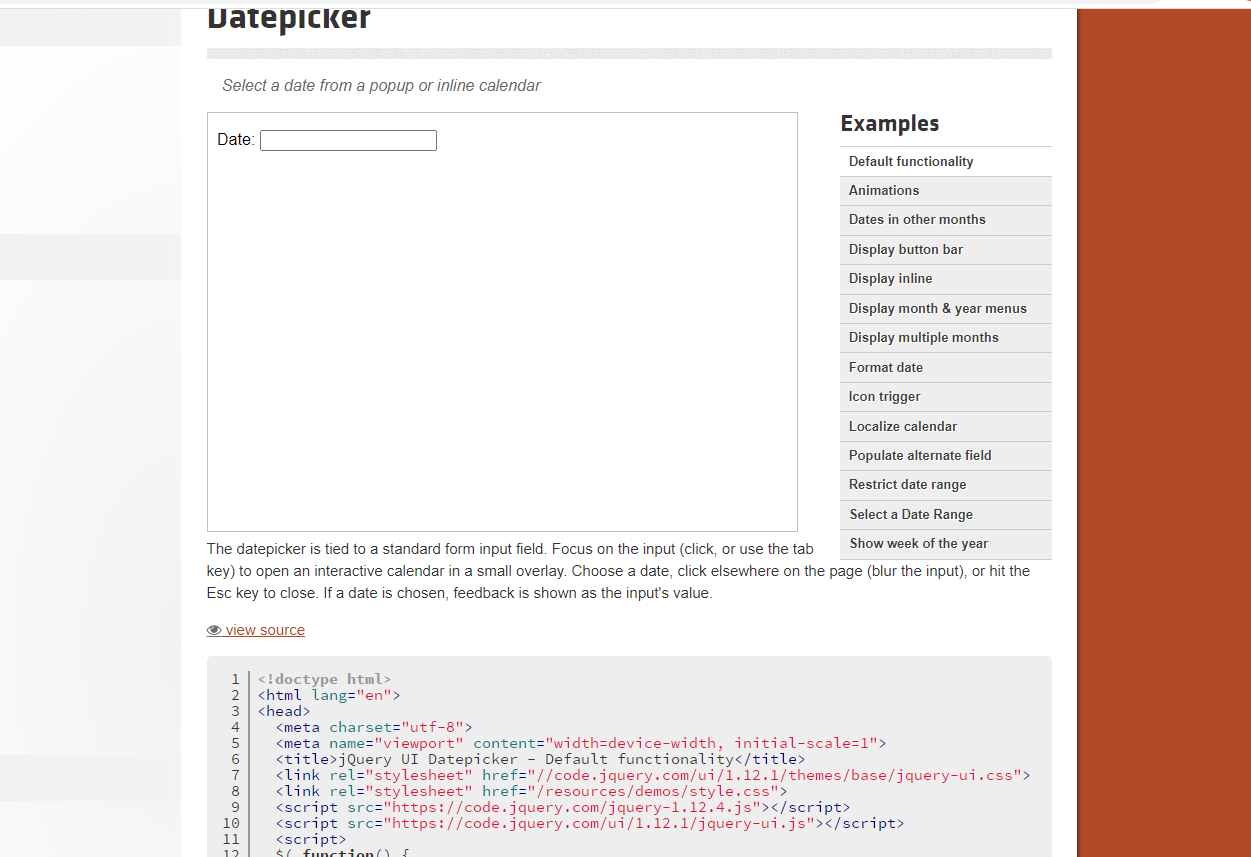The height and width of the screenshot is (857, 1251).
Task: Open Display month & year menus example
Action: [946, 308]
